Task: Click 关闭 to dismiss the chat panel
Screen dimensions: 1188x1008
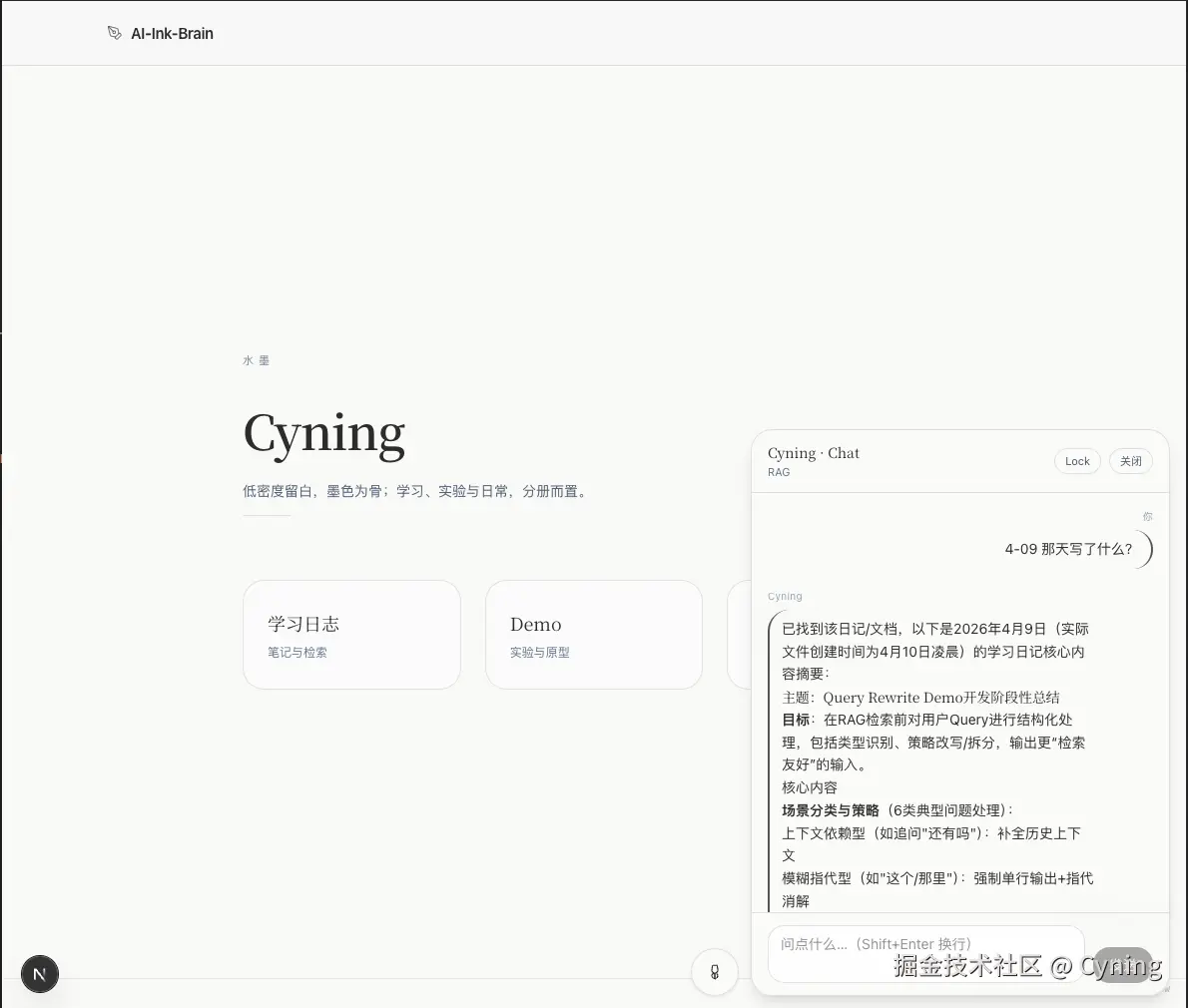Action: [1130, 461]
